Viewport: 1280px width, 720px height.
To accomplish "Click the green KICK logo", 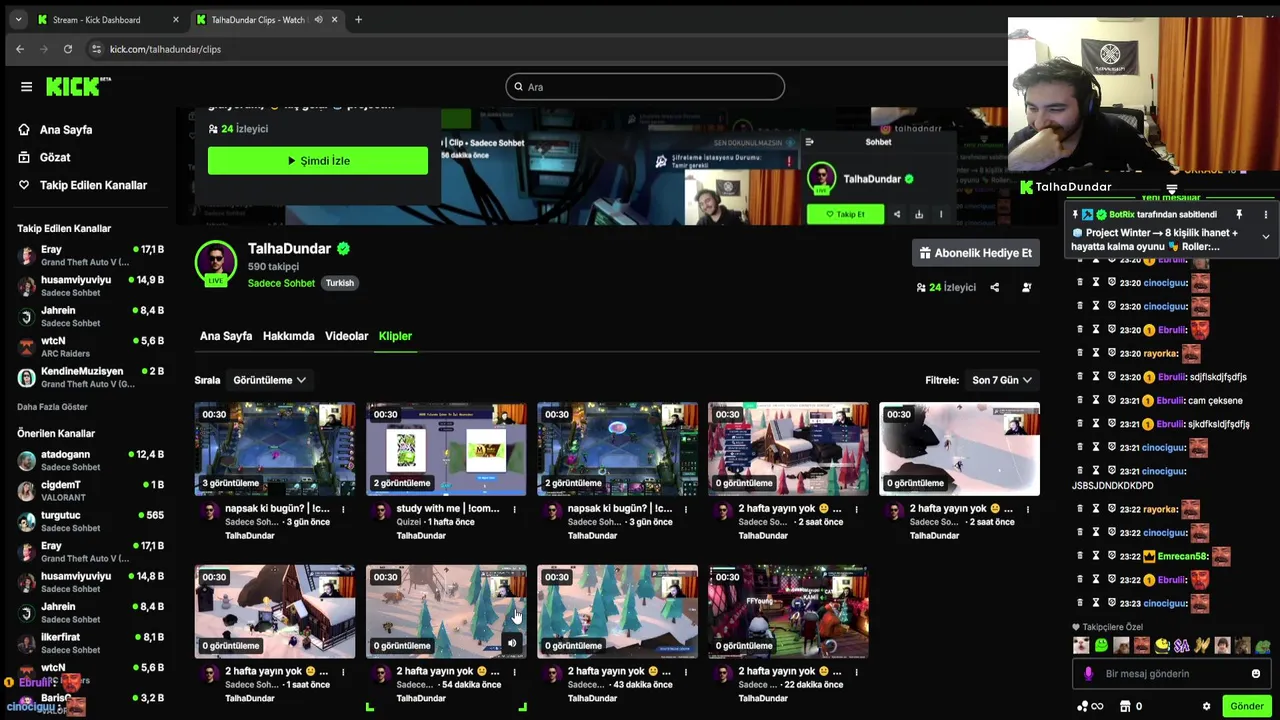I will tap(78, 87).
